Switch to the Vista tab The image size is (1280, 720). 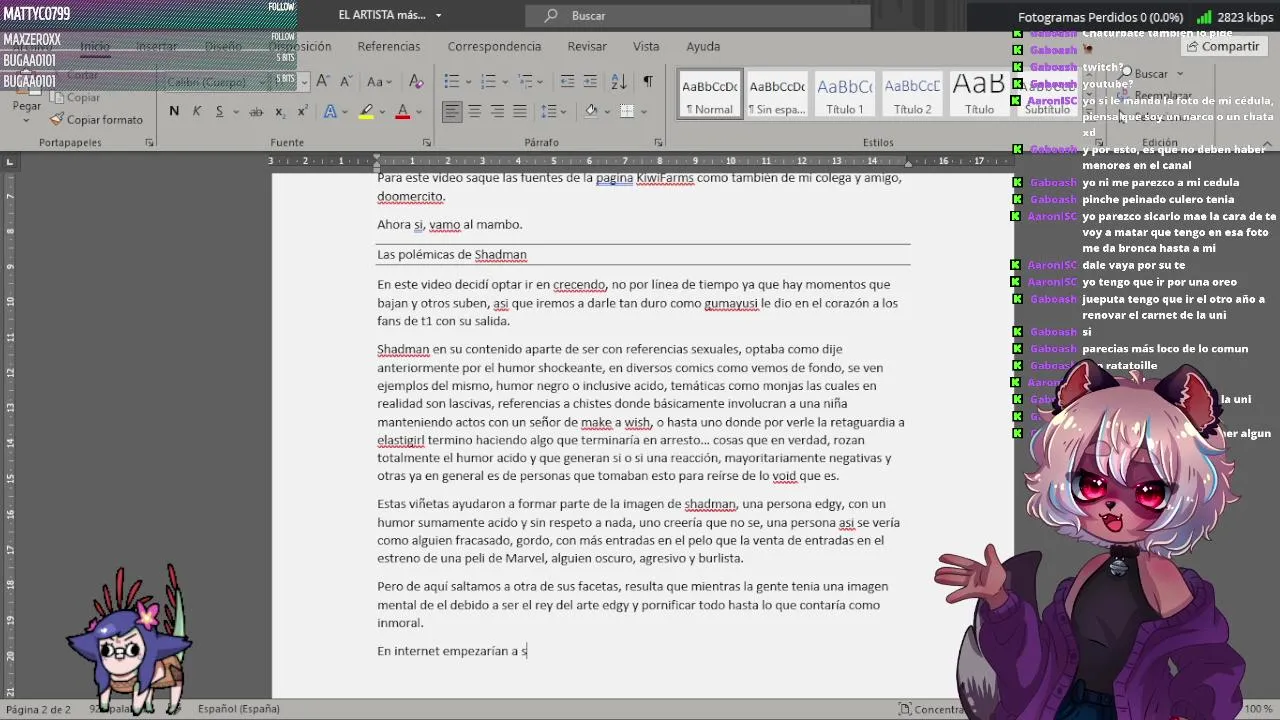click(x=646, y=46)
